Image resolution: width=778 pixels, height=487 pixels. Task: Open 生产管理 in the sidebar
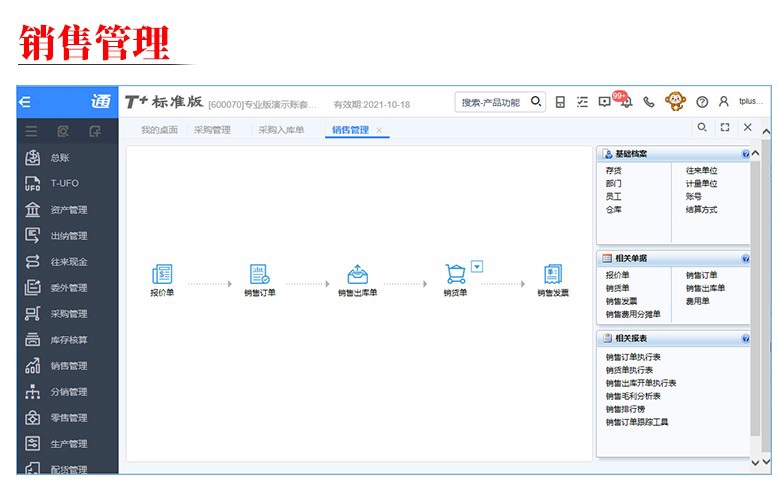(67, 444)
